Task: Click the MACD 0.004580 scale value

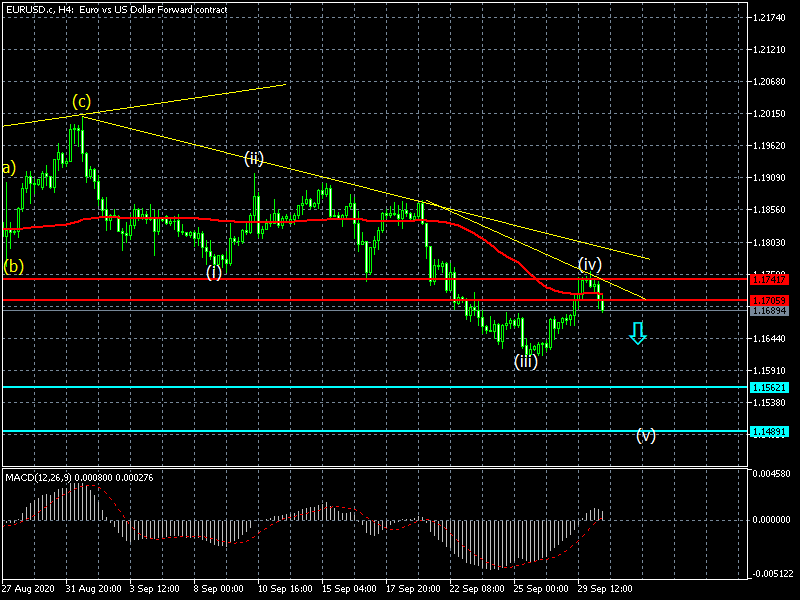Action: click(x=771, y=474)
